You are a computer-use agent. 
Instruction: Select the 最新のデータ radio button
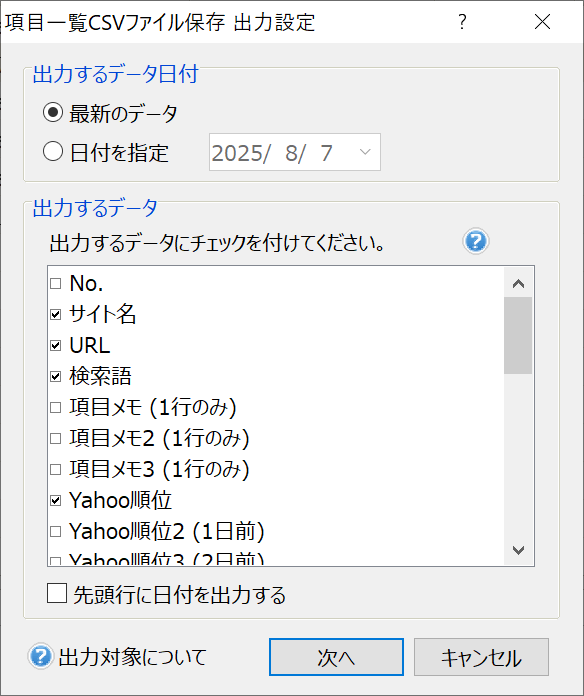[53, 112]
